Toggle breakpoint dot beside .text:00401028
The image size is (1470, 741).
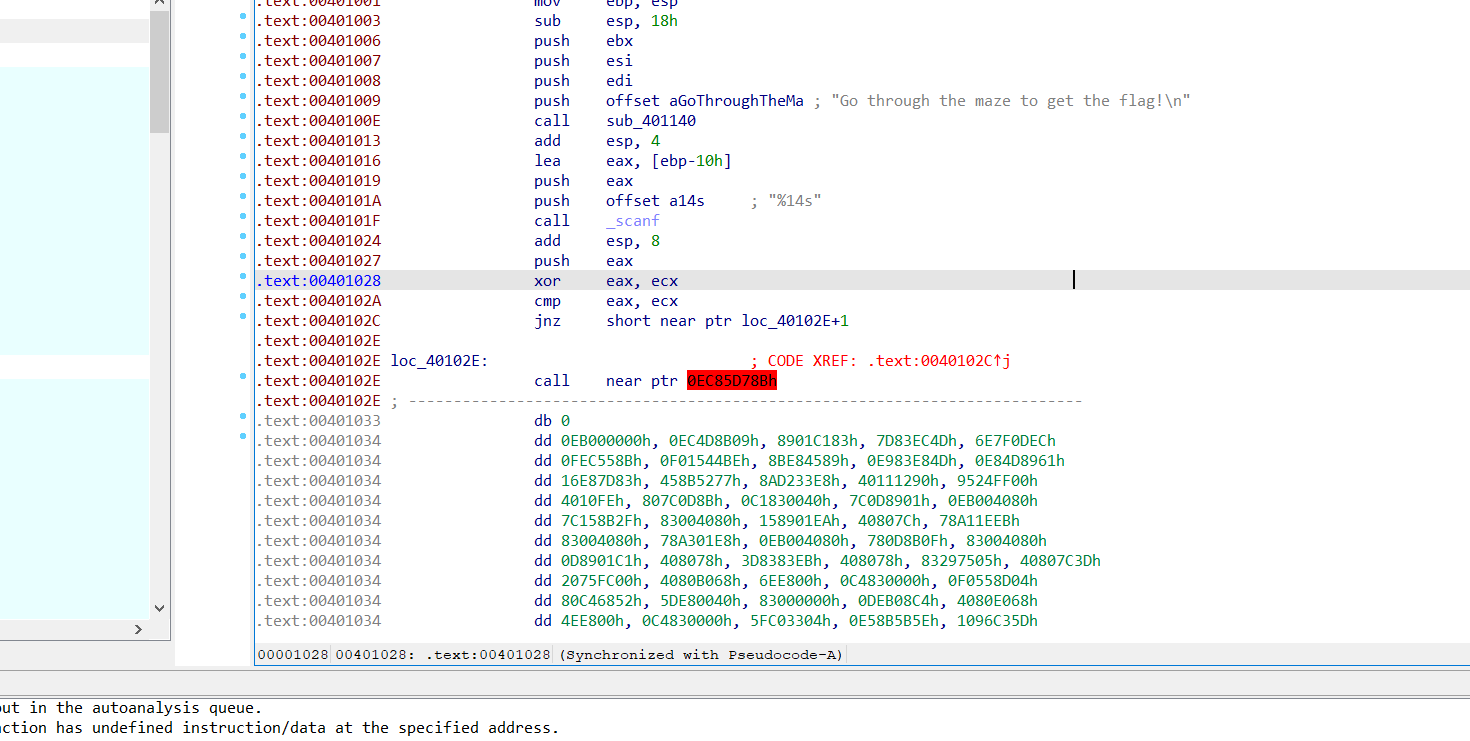click(243, 277)
